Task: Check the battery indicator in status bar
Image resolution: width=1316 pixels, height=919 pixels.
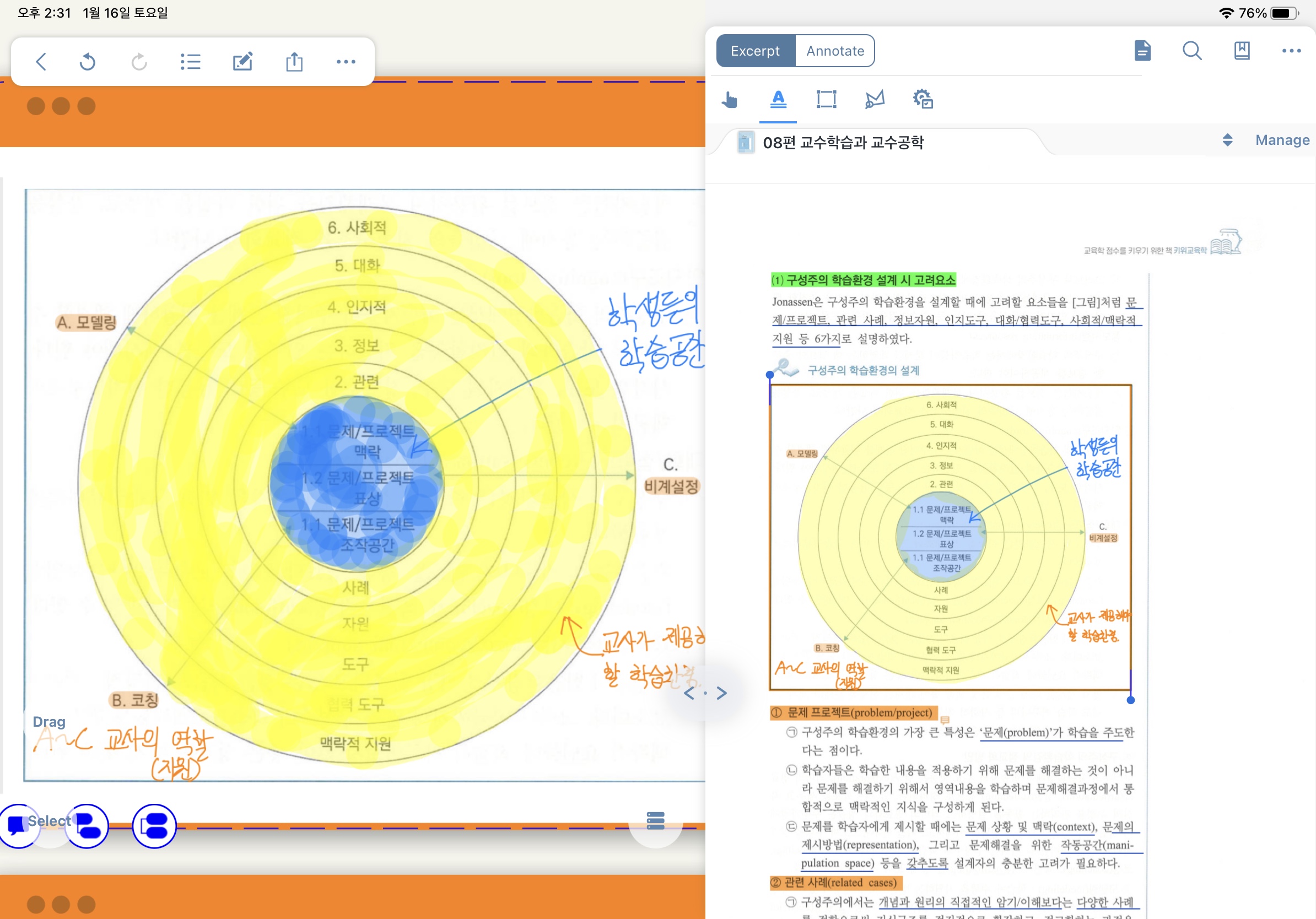Action: [1285, 13]
